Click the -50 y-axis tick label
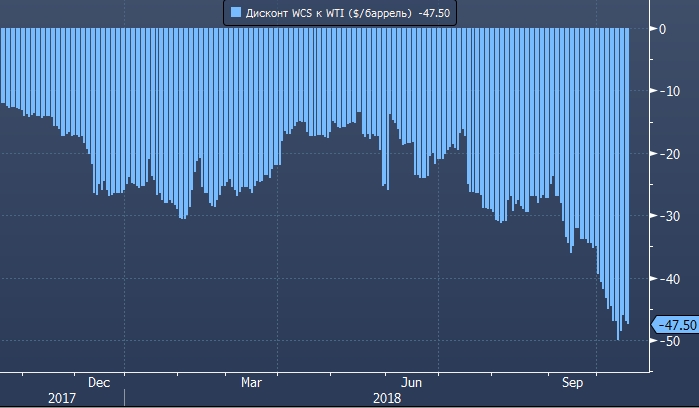The width and height of the screenshot is (699, 408). [x=664, y=341]
